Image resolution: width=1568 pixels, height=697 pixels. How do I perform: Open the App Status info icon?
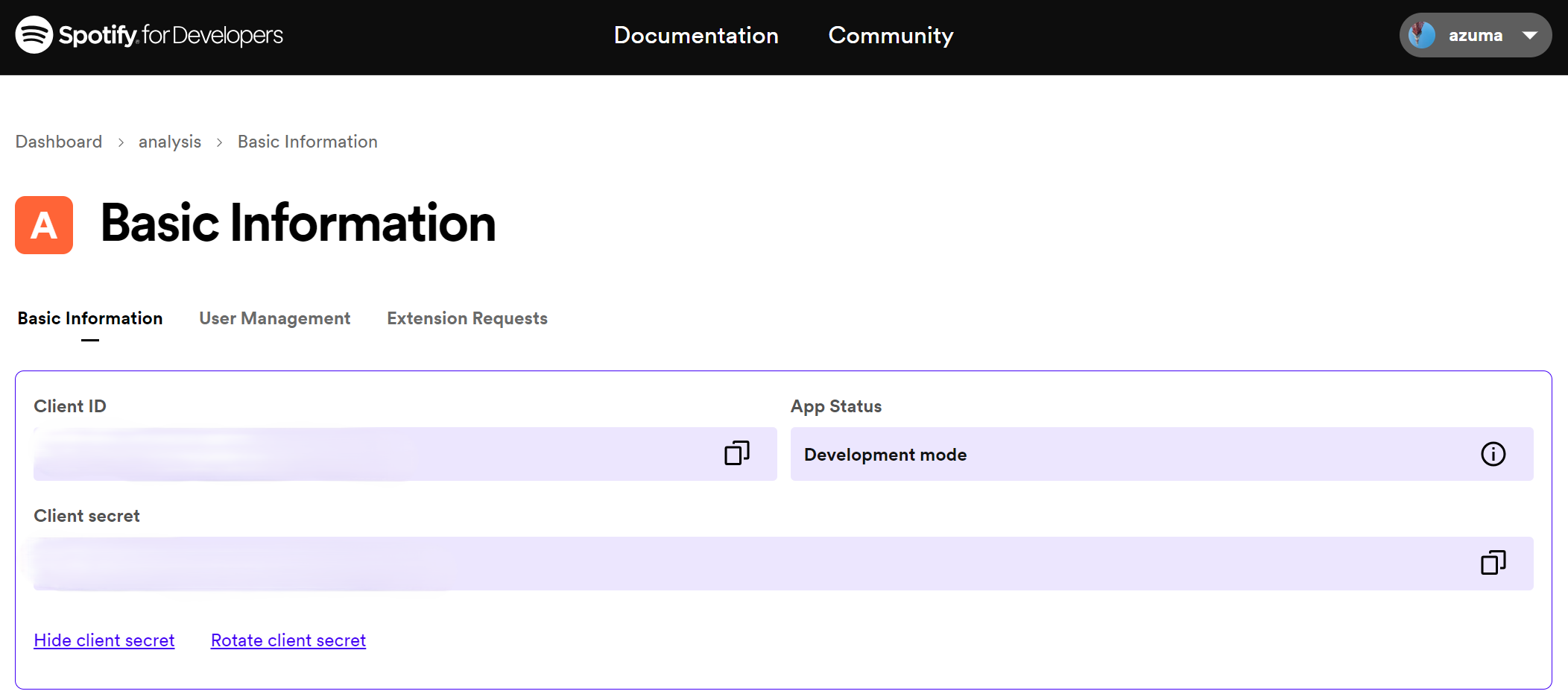coord(1493,454)
